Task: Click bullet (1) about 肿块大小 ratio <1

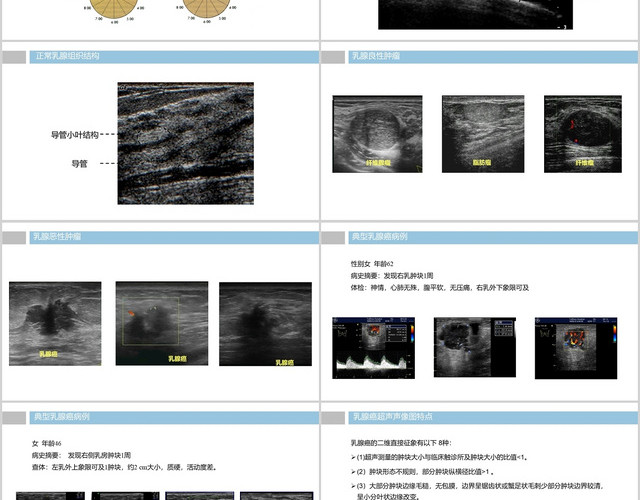Action: tap(440, 457)
